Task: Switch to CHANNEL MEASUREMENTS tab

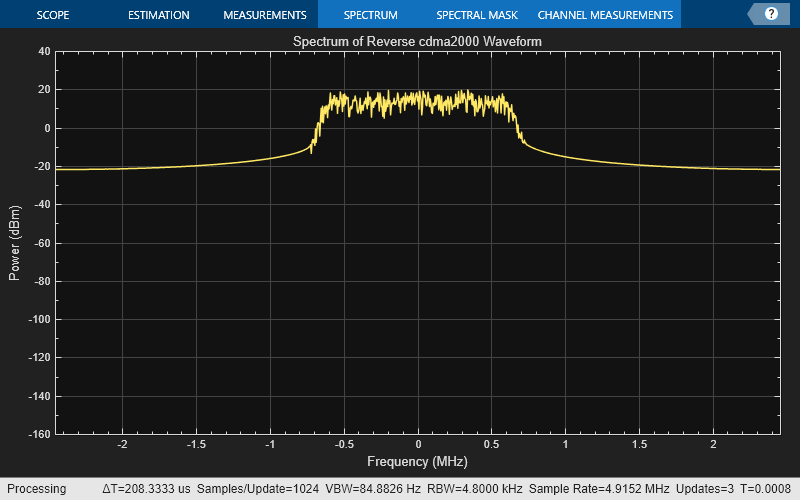Action: point(605,15)
